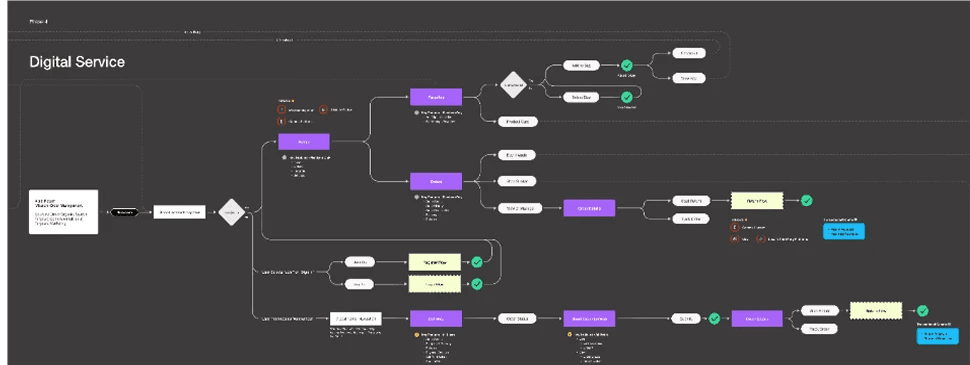970x365 pixels.
Task: Click the yellow flow box after Order Details branch
Action: 757,200
